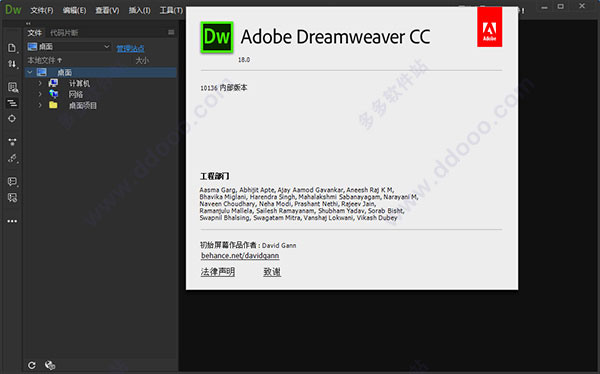The height and width of the screenshot is (374, 600).
Task: Click the format source code icon
Action: 12,103
